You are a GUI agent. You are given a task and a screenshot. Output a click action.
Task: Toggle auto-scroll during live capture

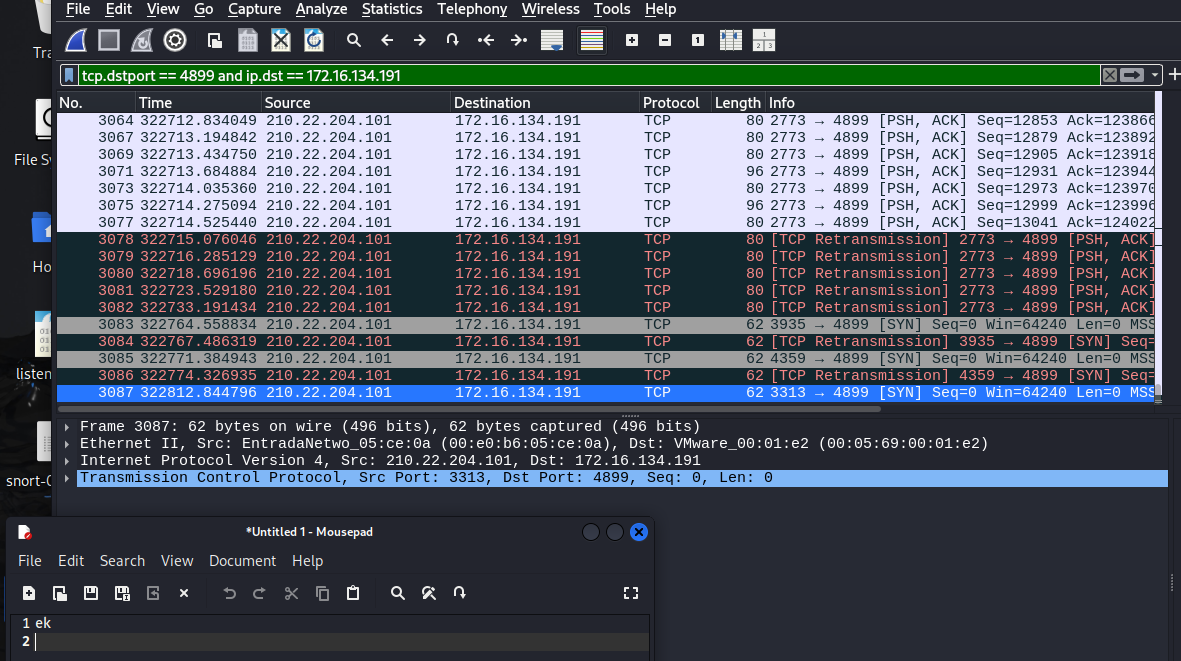552,41
